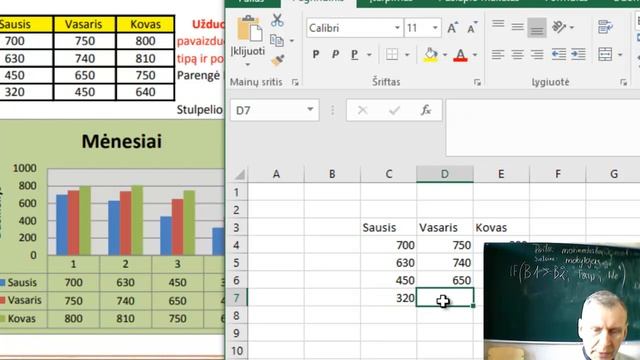Align cell content to middle
The width and height of the screenshot is (640, 360).
click(518, 27)
